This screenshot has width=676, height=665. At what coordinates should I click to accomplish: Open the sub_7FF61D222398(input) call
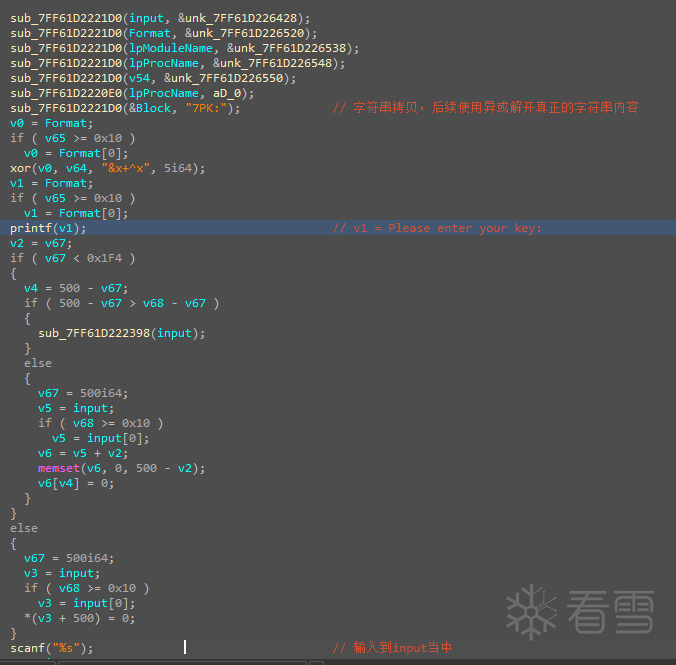pyautogui.click(x=122, y=333)
